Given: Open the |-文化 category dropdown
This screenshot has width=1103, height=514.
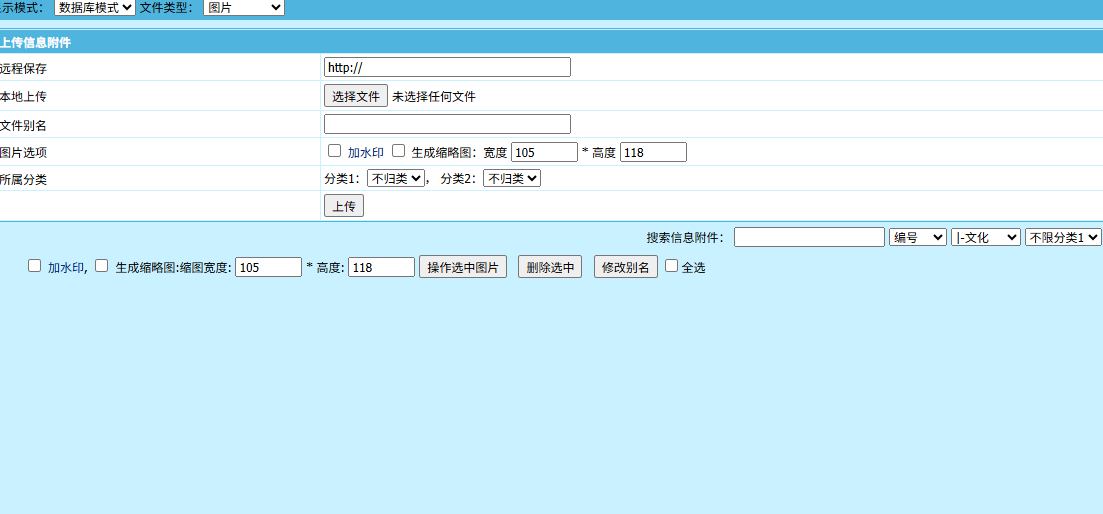Looking at the screenshot, I should tap(986, 237).
